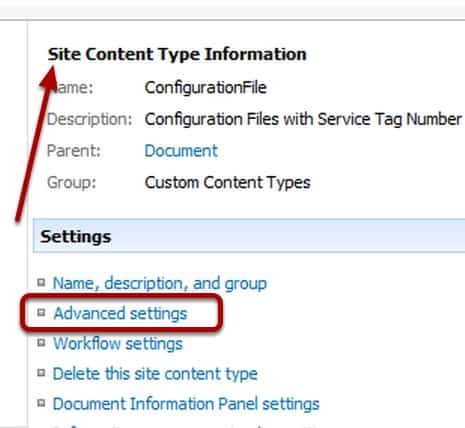
Task: Click the Group: field label
Action: [72, 183]
